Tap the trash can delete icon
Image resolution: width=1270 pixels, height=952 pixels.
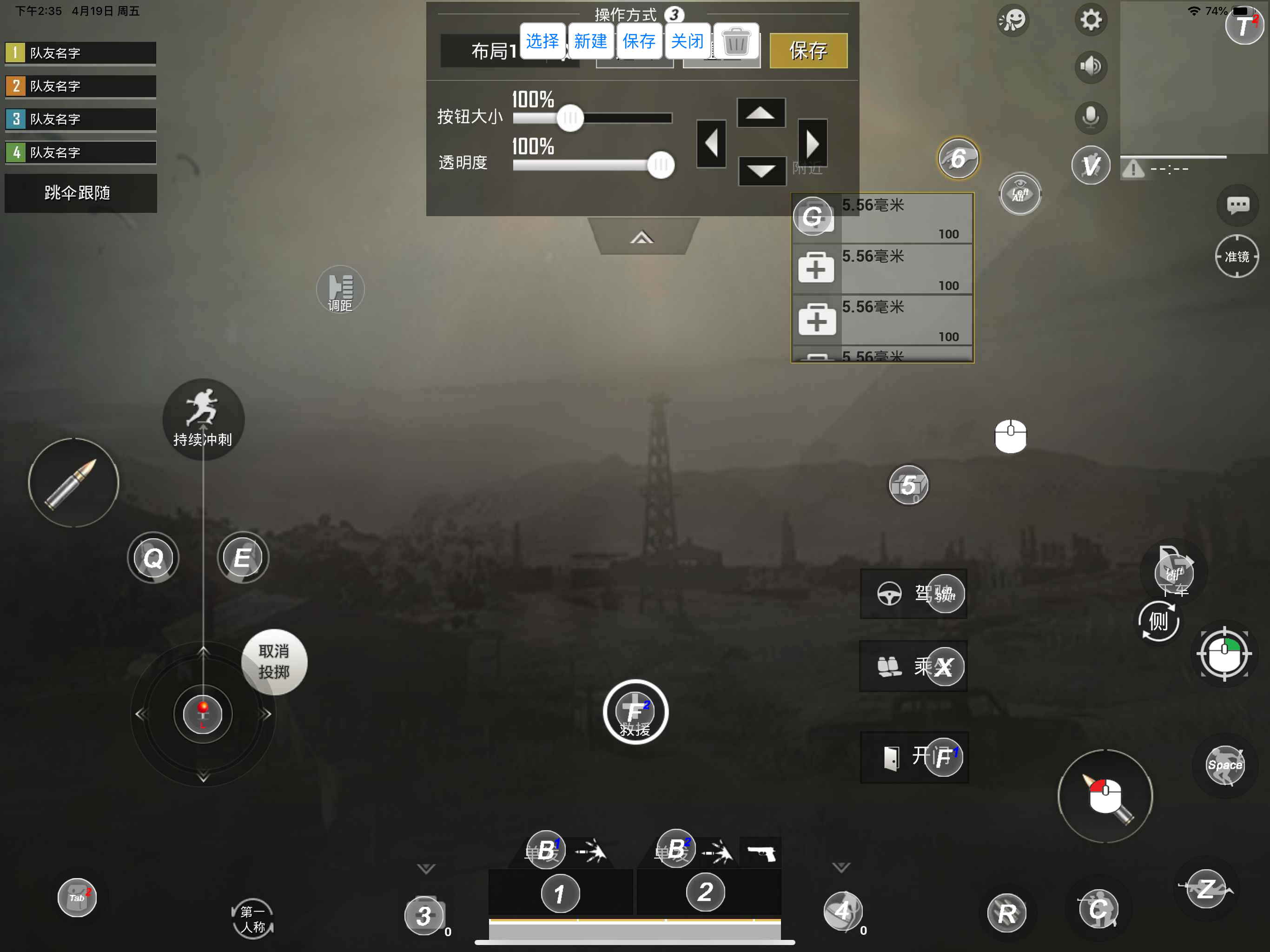pos(736,42)
